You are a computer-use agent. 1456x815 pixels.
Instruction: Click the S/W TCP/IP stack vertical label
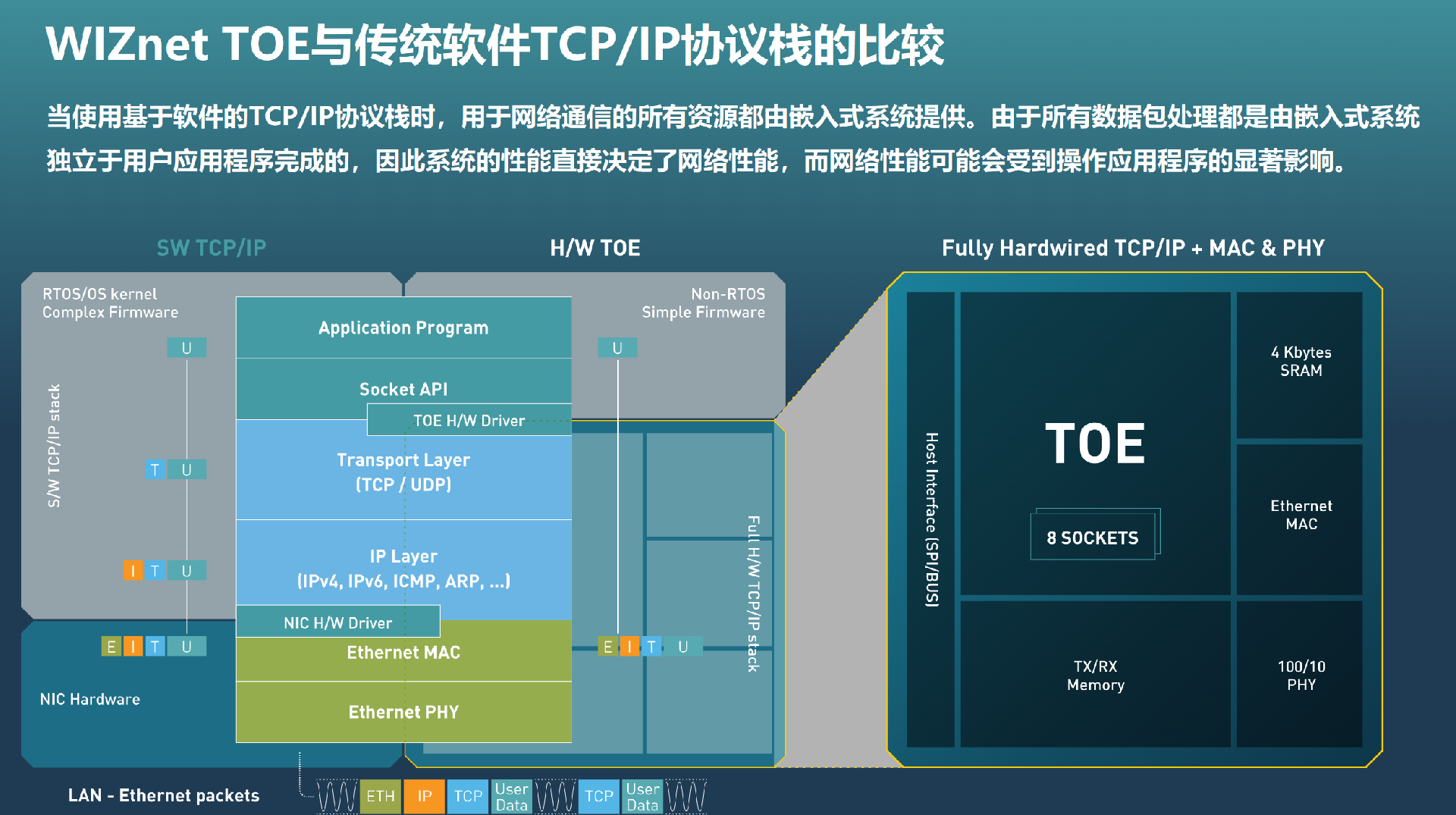click(54, 446)
